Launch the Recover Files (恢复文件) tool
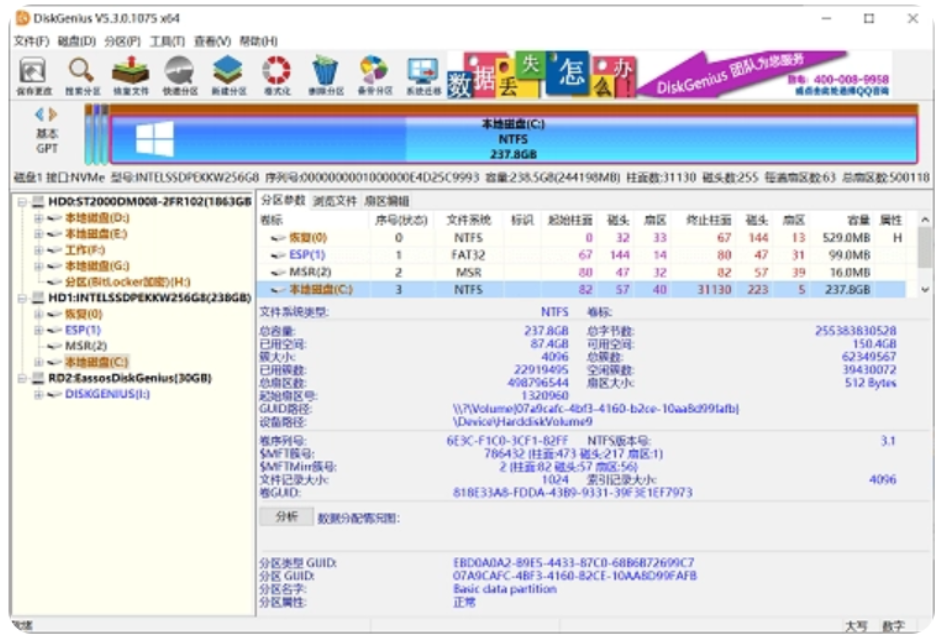 131,75
